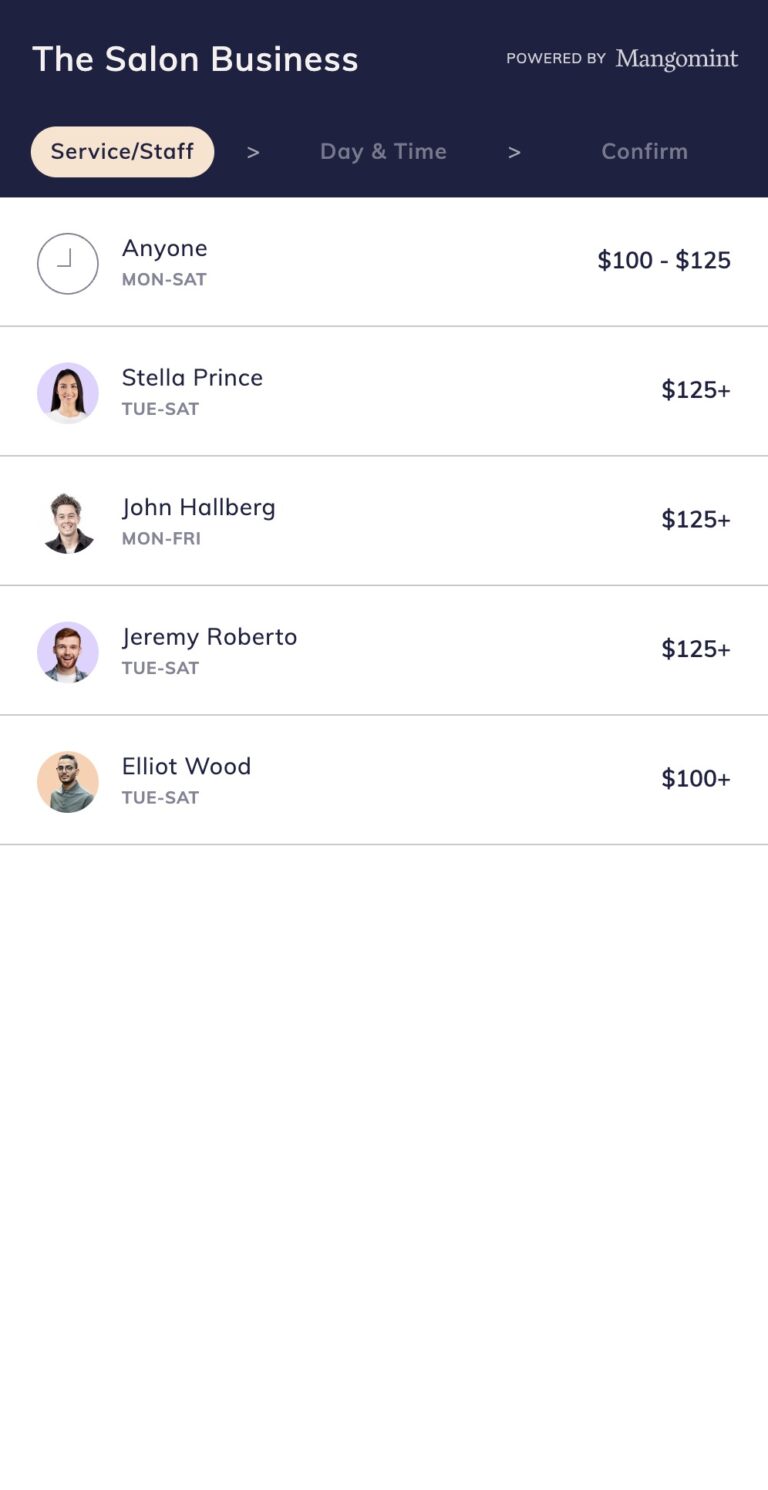This screenshot has width=768, height=1490.
Task: Pick the Stella Prince name label
Action: (x=192, y=377)
